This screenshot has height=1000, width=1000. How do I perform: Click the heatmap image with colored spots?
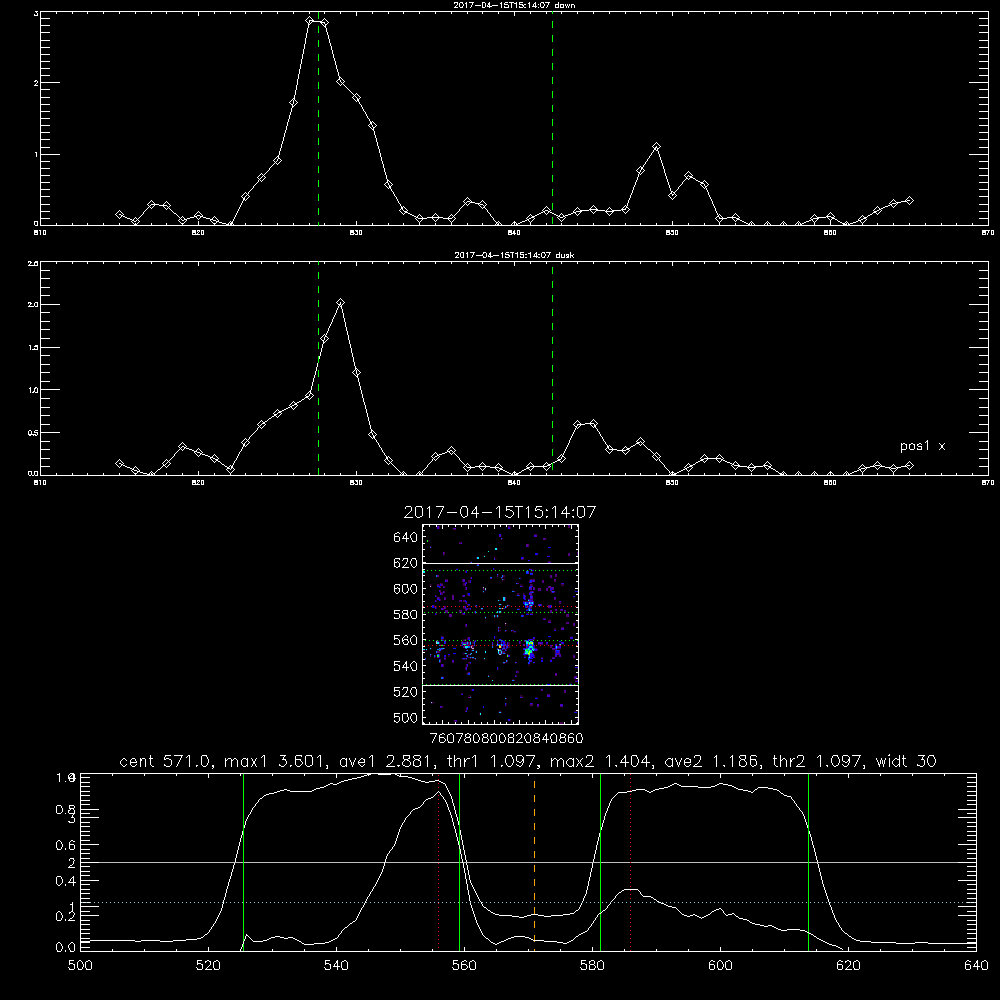[500, 624]
